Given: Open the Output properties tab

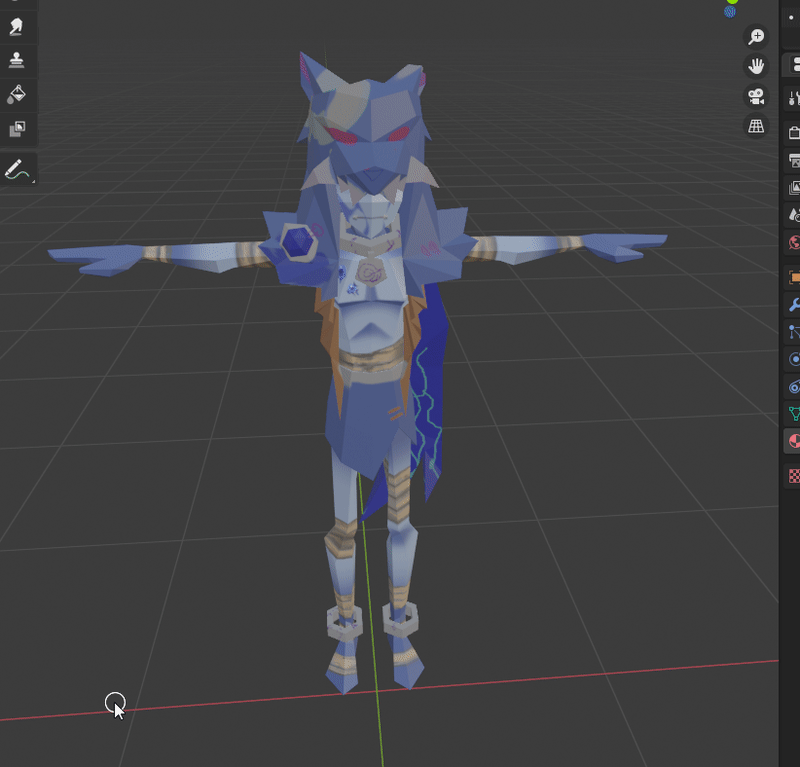Looking at the screenshot, I should (793, 161).
